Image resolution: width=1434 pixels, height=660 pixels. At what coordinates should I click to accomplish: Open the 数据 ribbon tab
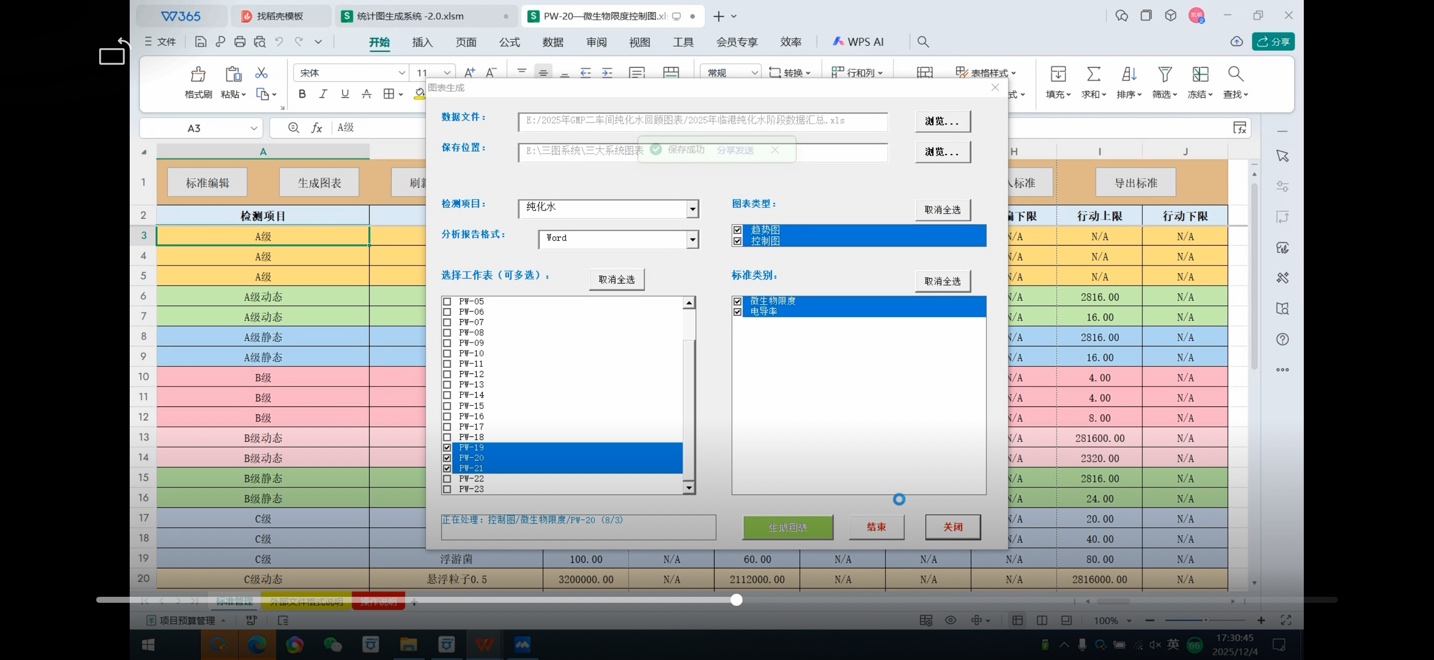(552, 42)
